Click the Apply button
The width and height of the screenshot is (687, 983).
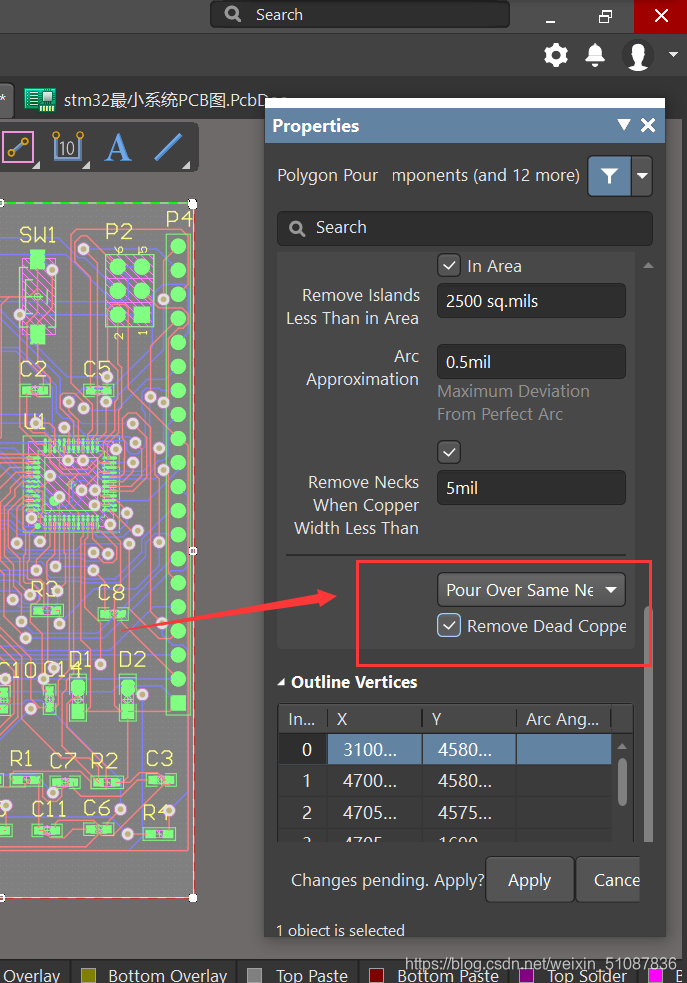tap(529, 880)
